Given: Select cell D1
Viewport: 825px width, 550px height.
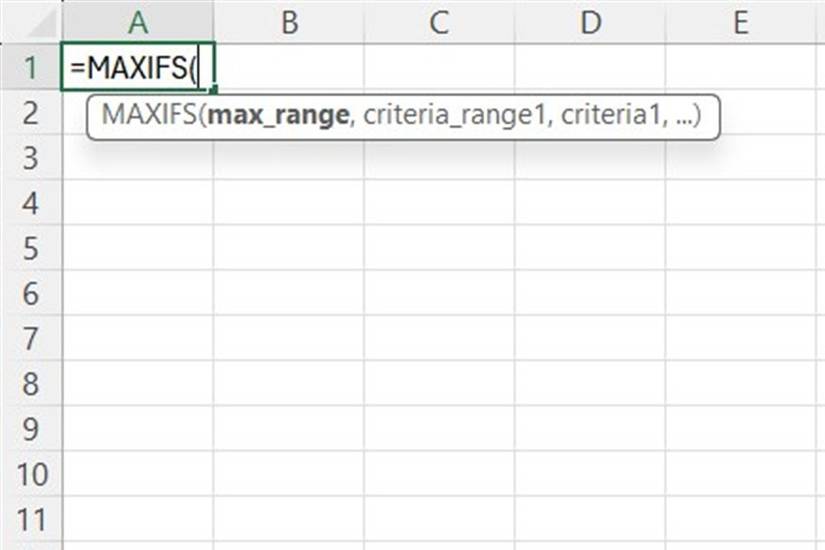Looking at the screenshot, I should point(590,67).
